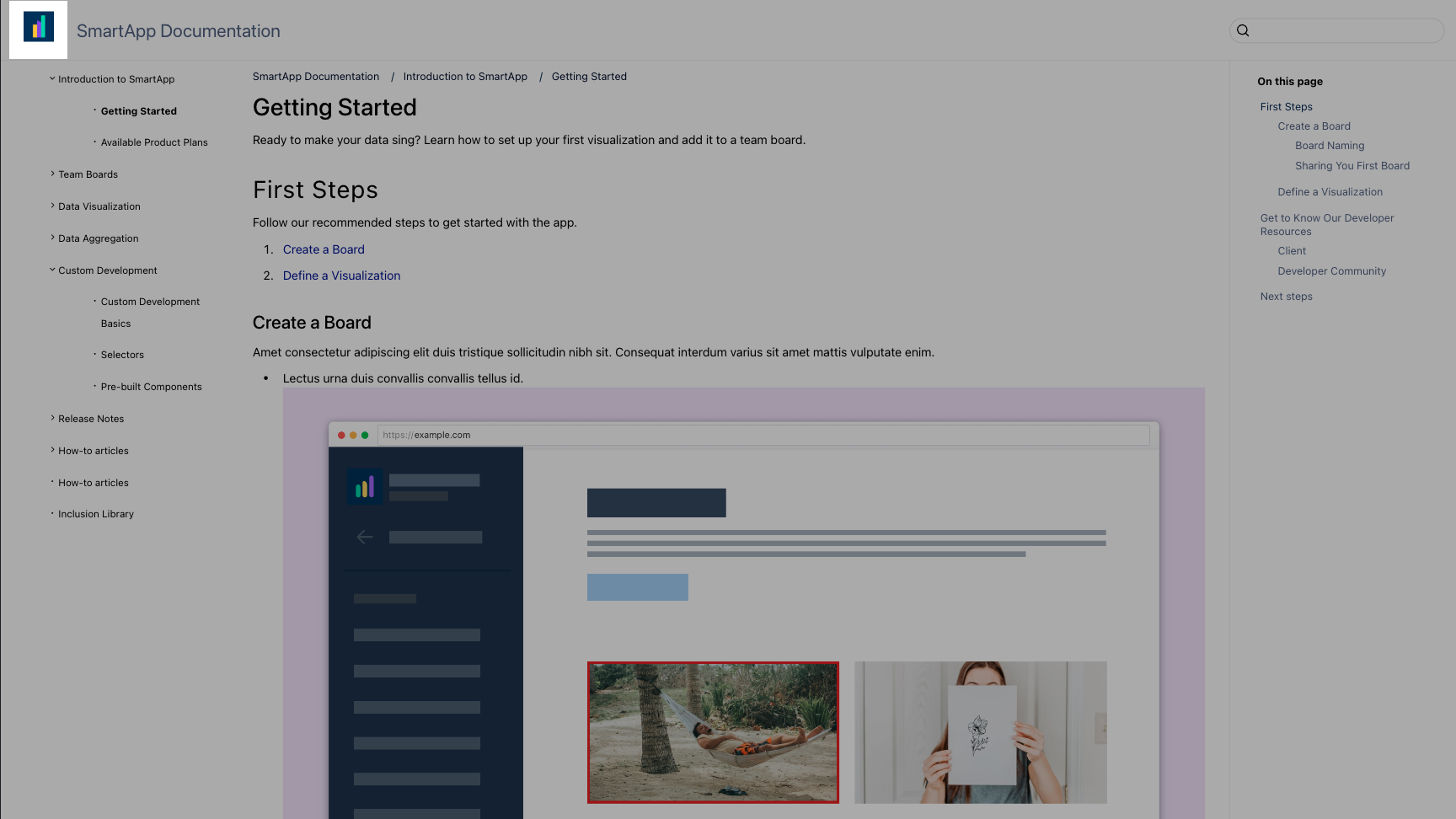Follow the Create a Board link
The image size is (1456, 819).
pos(324,249)
